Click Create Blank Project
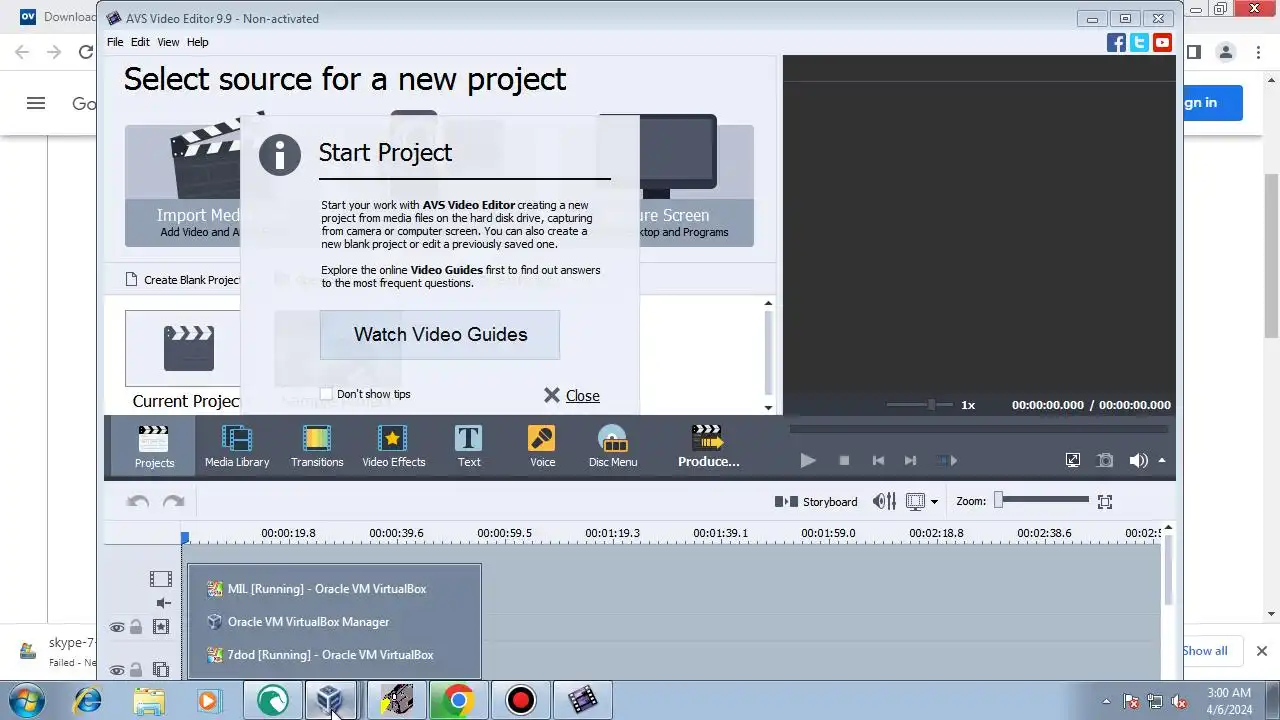 tap(183, 280)
